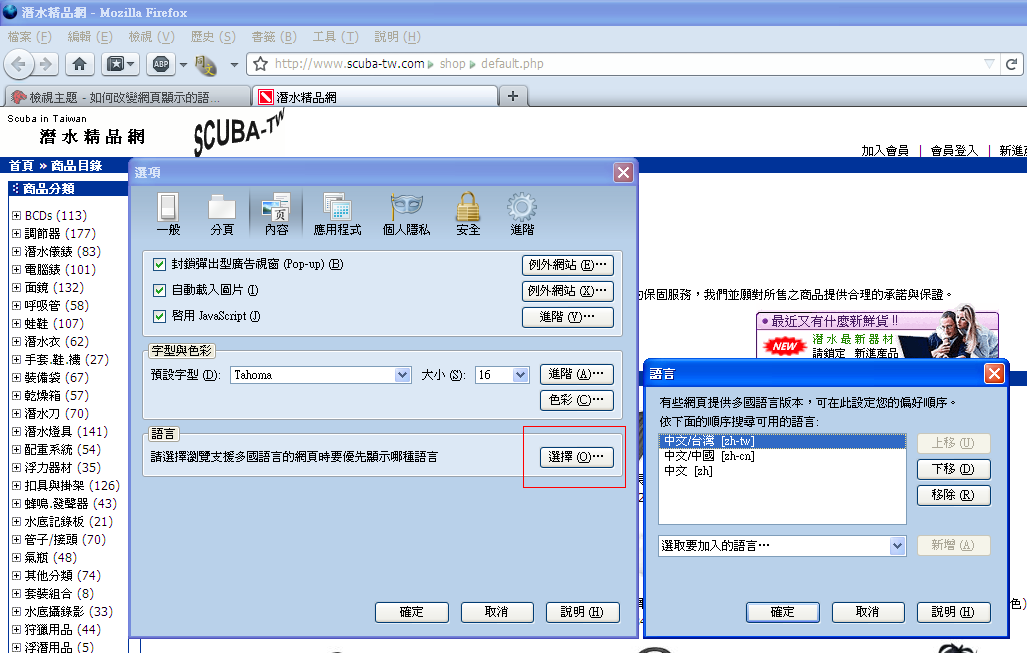Go forward with the forward arrow
This screenshot has height=653, width=1027.
46,64
